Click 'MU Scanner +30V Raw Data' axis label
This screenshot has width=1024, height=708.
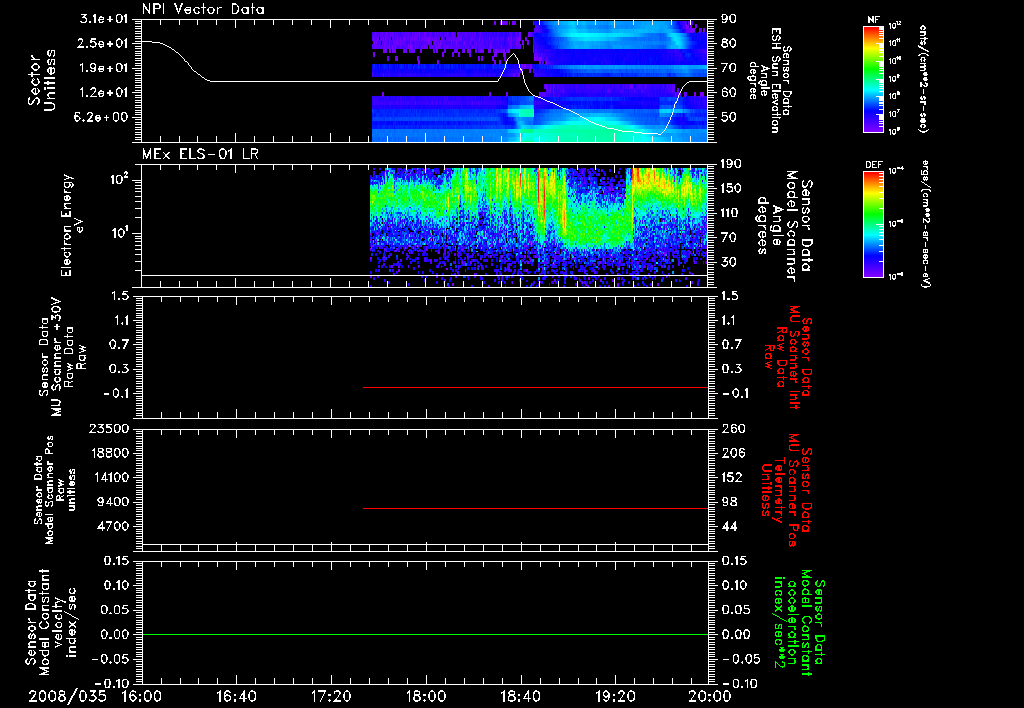pos(63,357)
